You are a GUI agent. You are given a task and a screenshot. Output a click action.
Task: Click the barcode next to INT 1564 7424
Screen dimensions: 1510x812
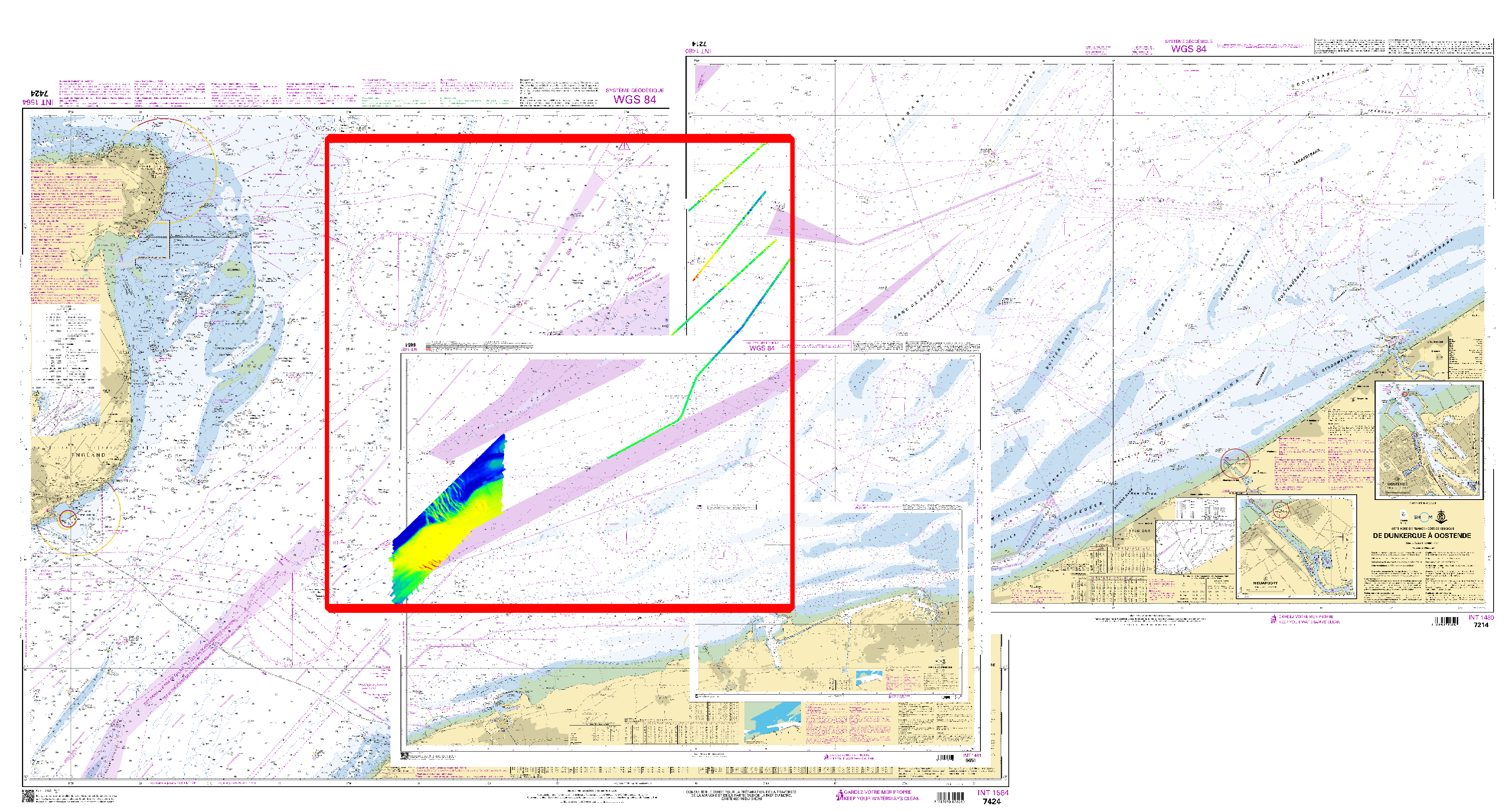tap(949, 797)
